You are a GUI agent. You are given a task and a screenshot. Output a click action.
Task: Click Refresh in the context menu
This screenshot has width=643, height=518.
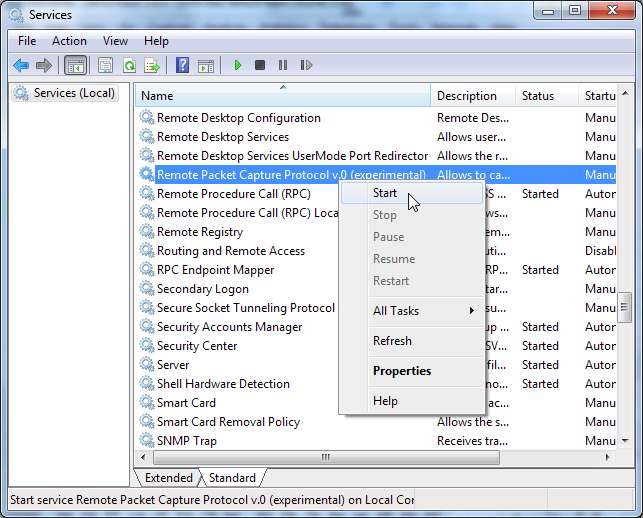point(392,341)
